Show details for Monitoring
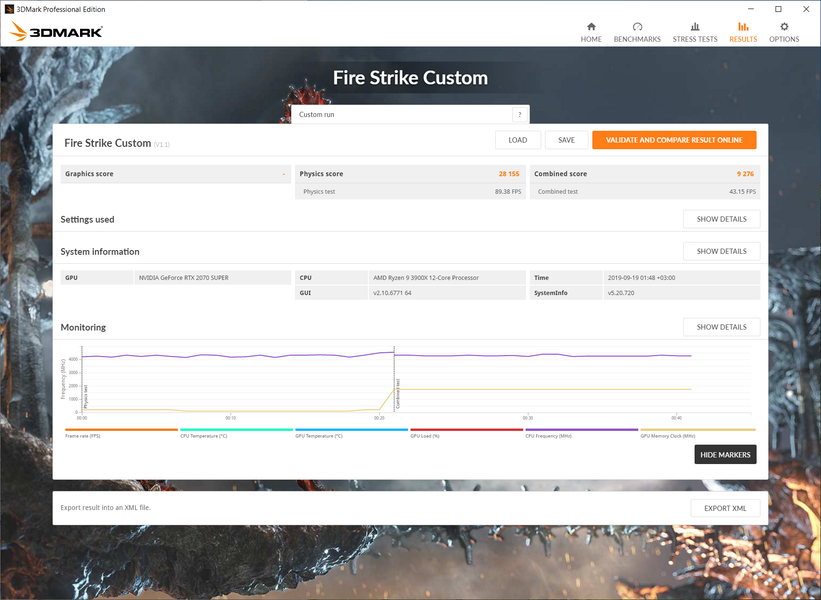The height and width of the screenshot is (600, 821). coord(721,327)
